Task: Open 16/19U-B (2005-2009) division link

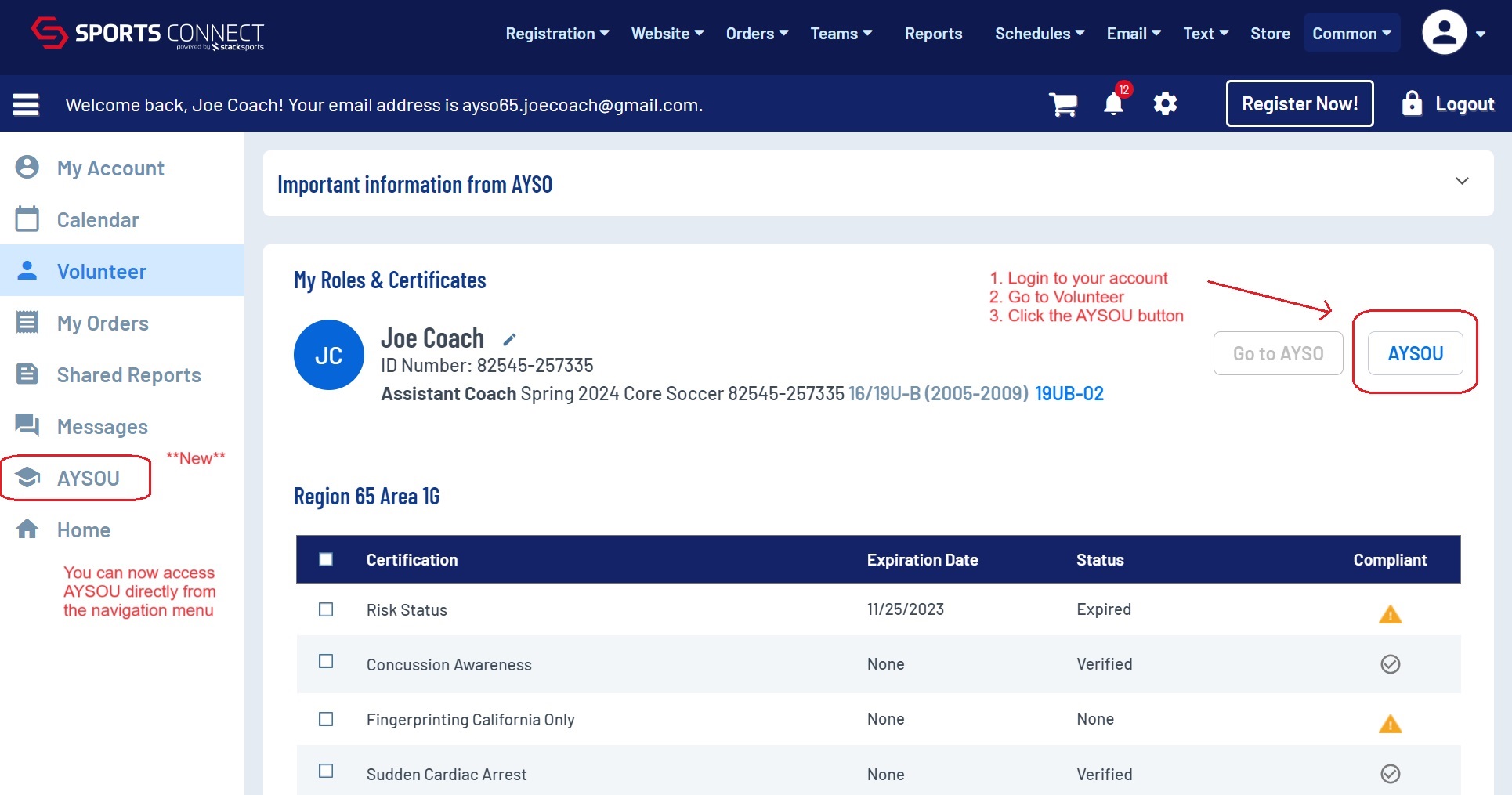Action: (939, 393)
